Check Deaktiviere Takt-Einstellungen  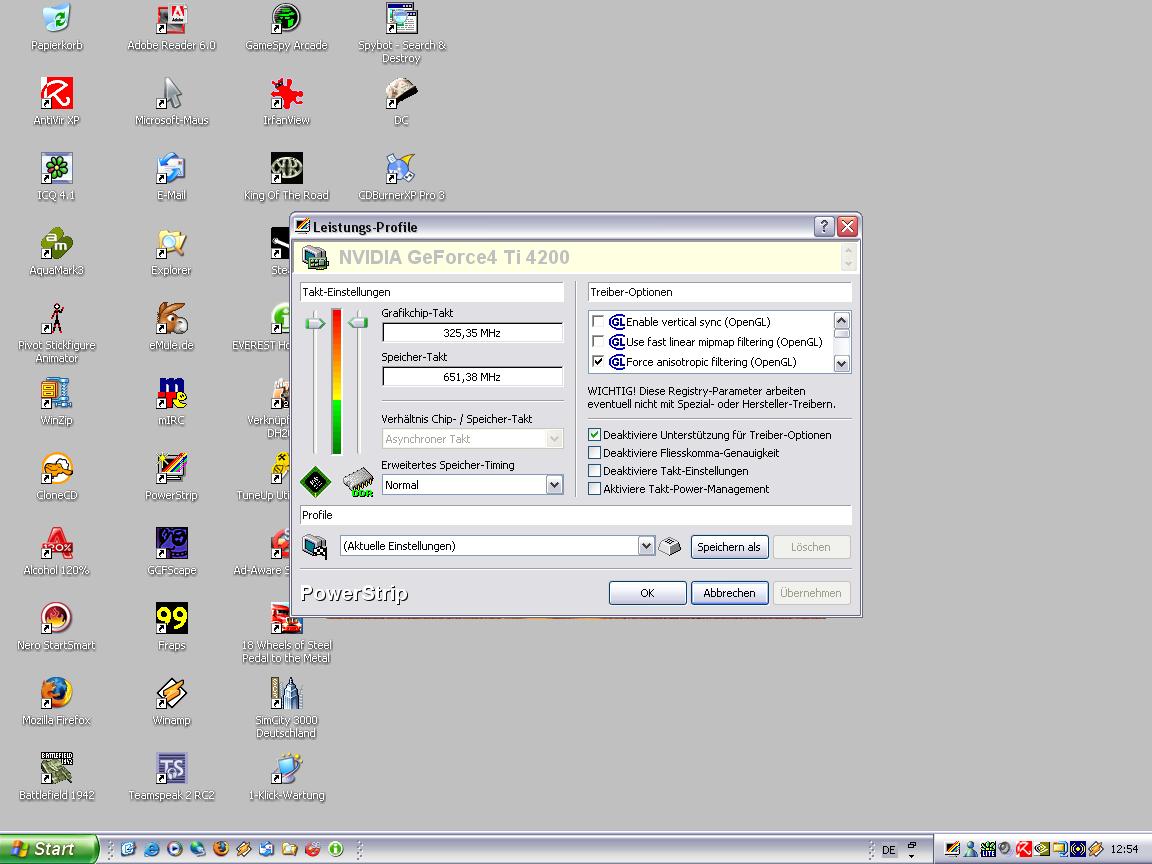594,471
